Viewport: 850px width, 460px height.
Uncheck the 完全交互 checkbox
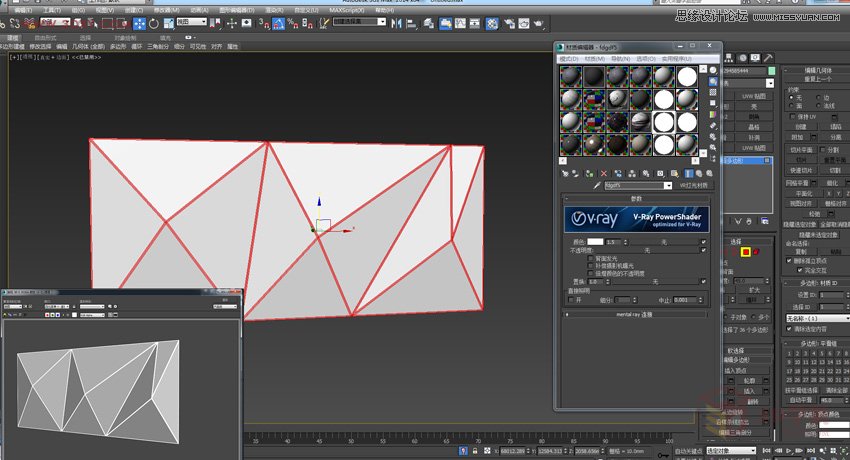(x=800, y=270)
